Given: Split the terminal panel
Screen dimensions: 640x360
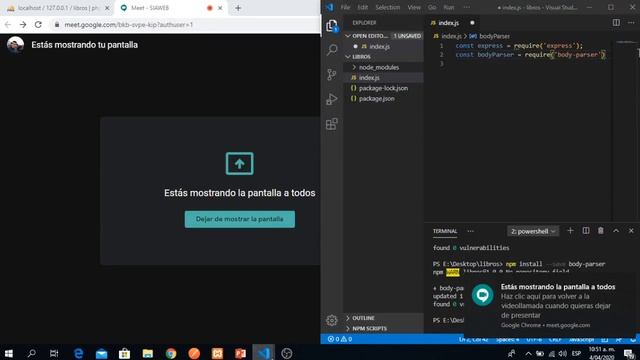Looking at the screenshot, I should (586, 231).
